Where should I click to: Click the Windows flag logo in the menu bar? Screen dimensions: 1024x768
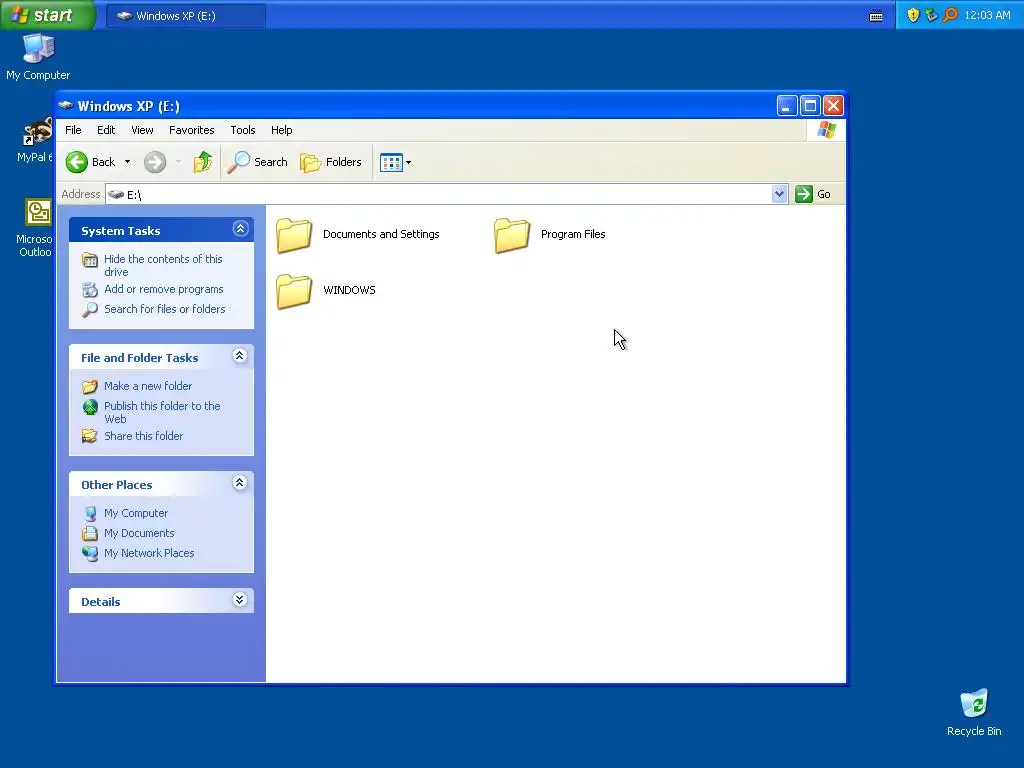826,129
